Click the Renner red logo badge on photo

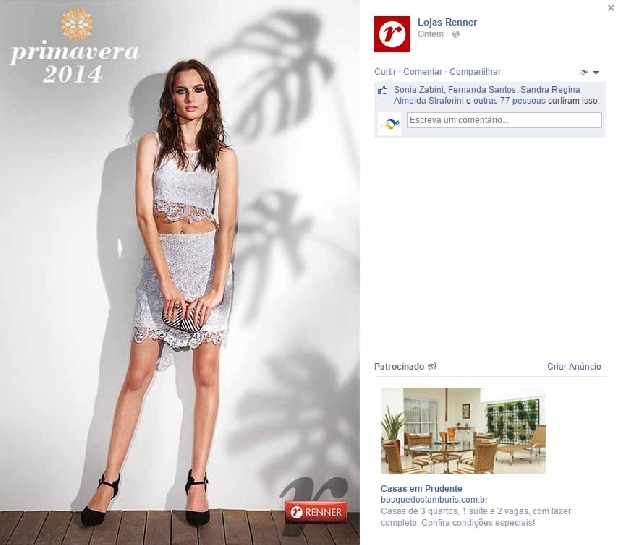316,512
